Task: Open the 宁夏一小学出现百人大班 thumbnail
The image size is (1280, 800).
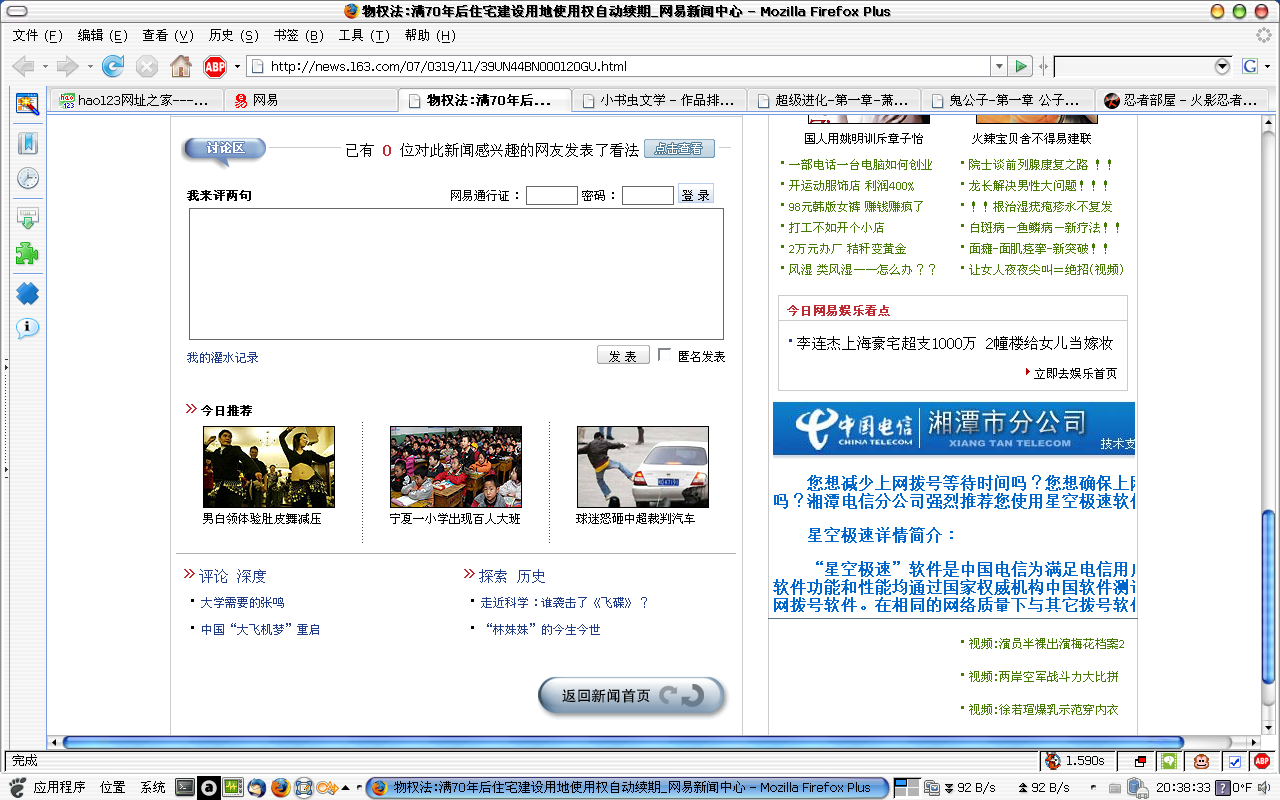Action: (456, 467)
